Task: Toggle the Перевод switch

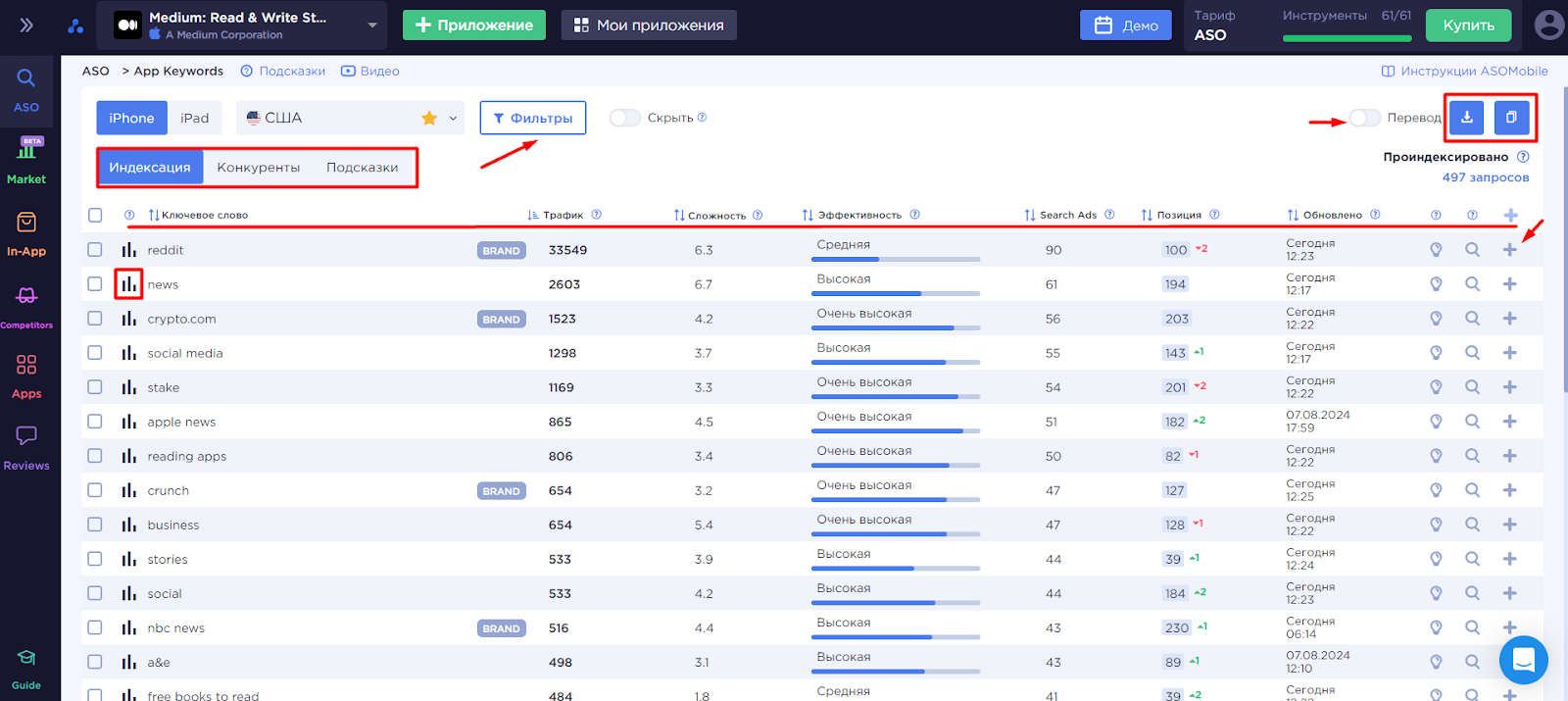Action: click(x=1365, y=118)
